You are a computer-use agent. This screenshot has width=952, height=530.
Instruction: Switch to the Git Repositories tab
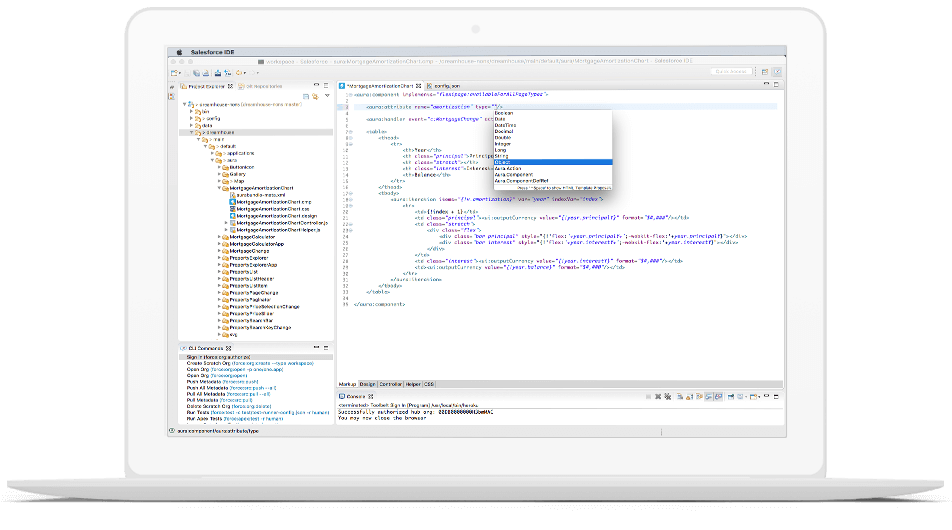click(261, 86)
